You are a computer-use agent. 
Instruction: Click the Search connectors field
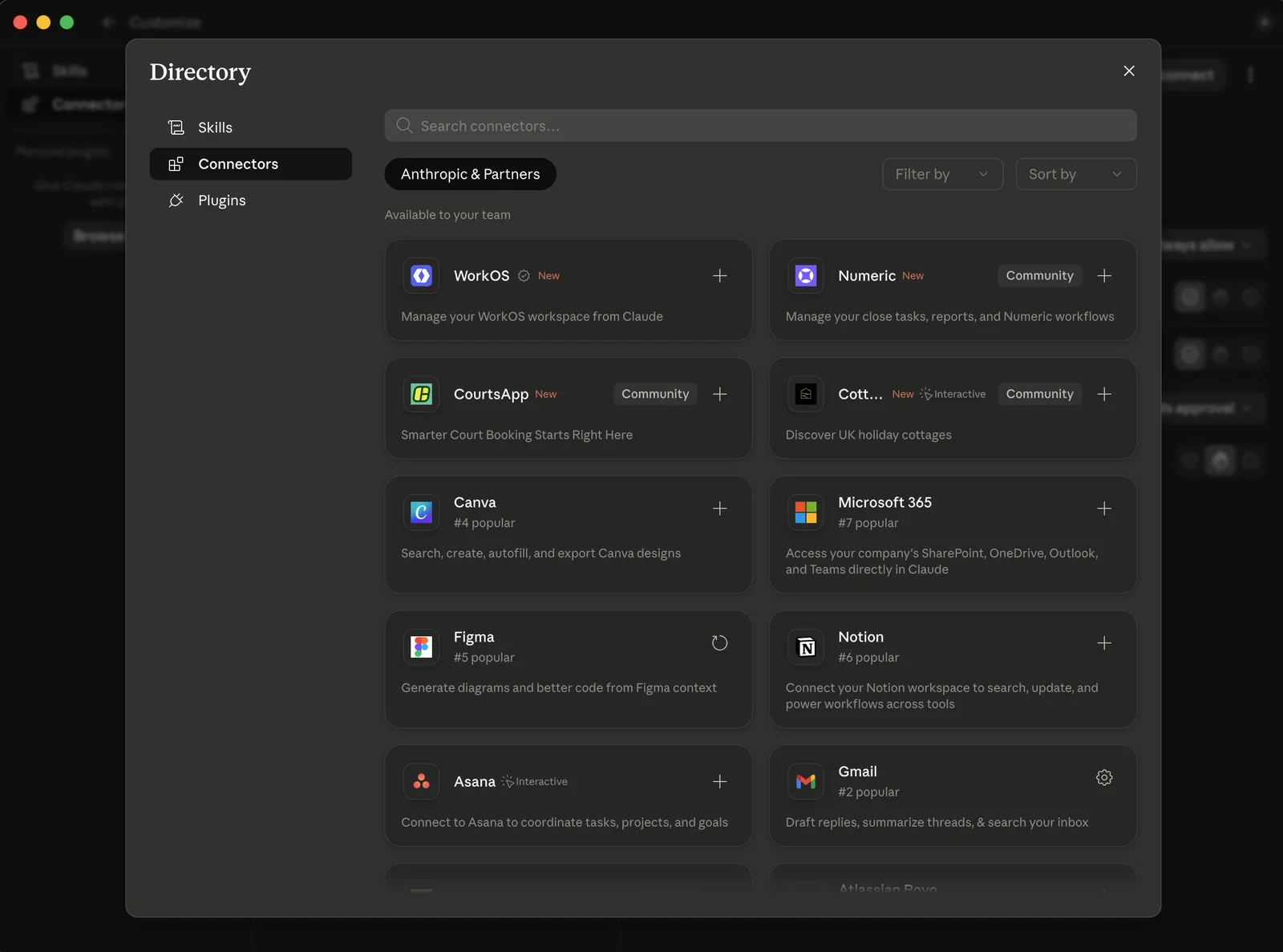tap(760, 126)
